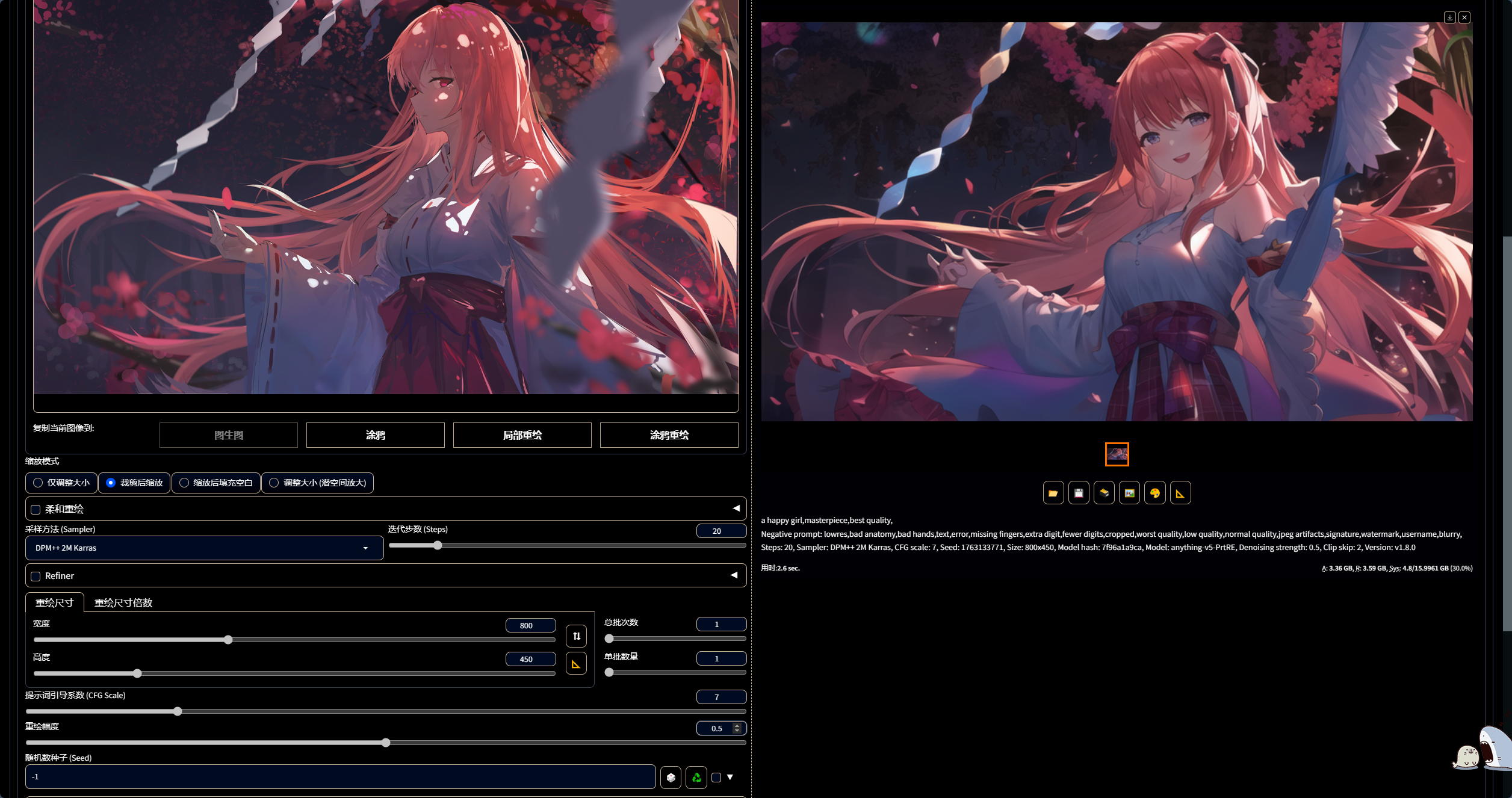
Task: Save the image with the floppy disk icon
Action: click(x=1079, y=493)
